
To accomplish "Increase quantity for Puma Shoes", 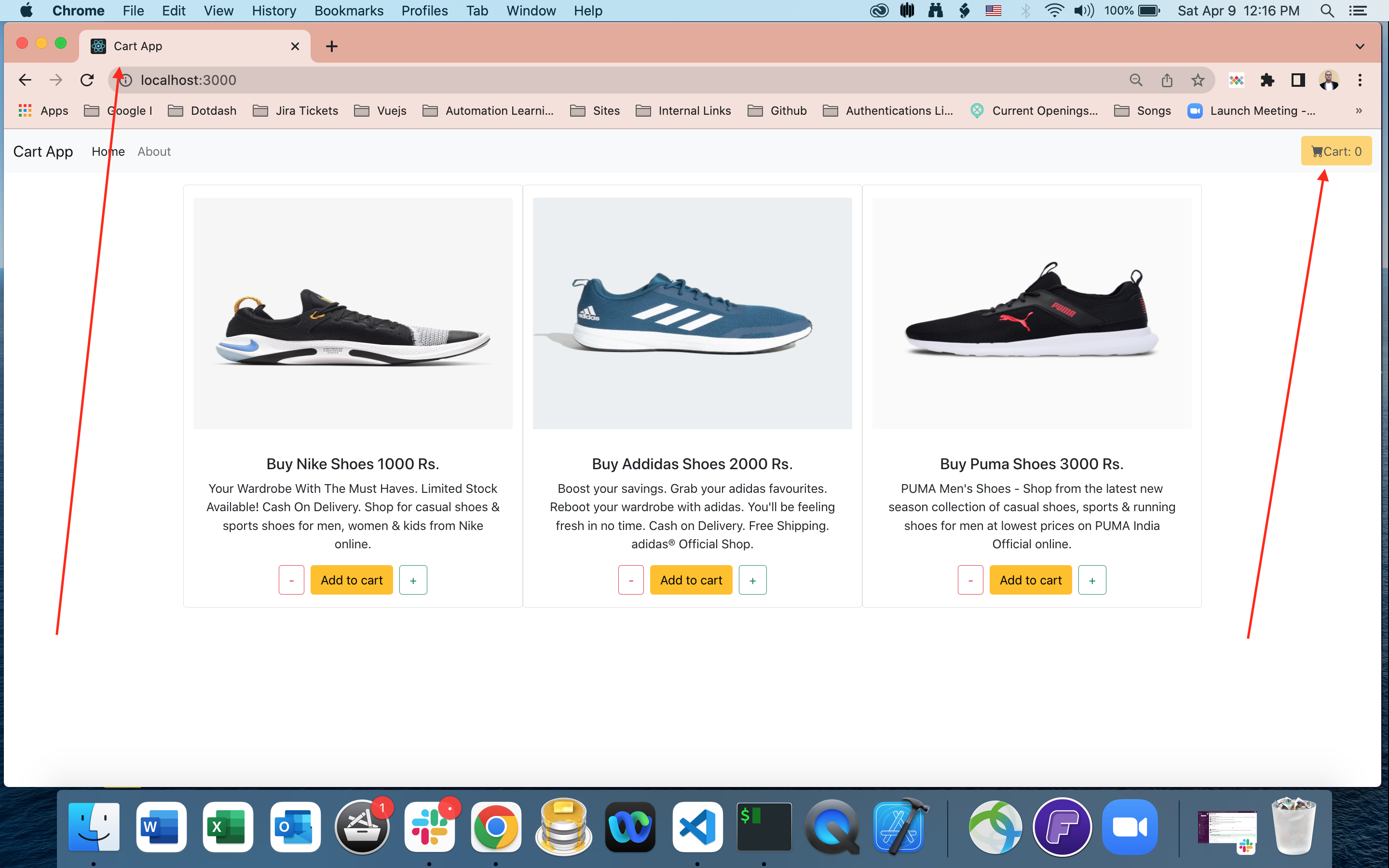I will pyautogui.click(x=1092, y=580).
